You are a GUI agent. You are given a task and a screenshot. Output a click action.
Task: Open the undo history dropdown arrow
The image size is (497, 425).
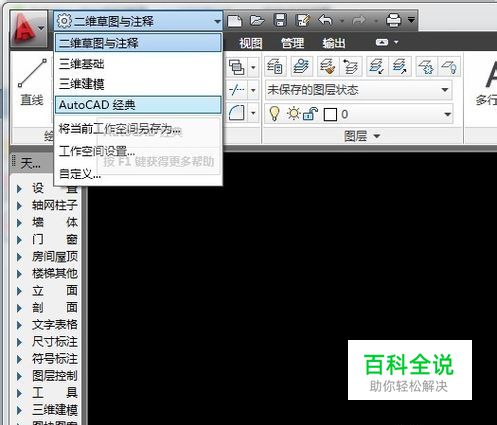(342, 21)
